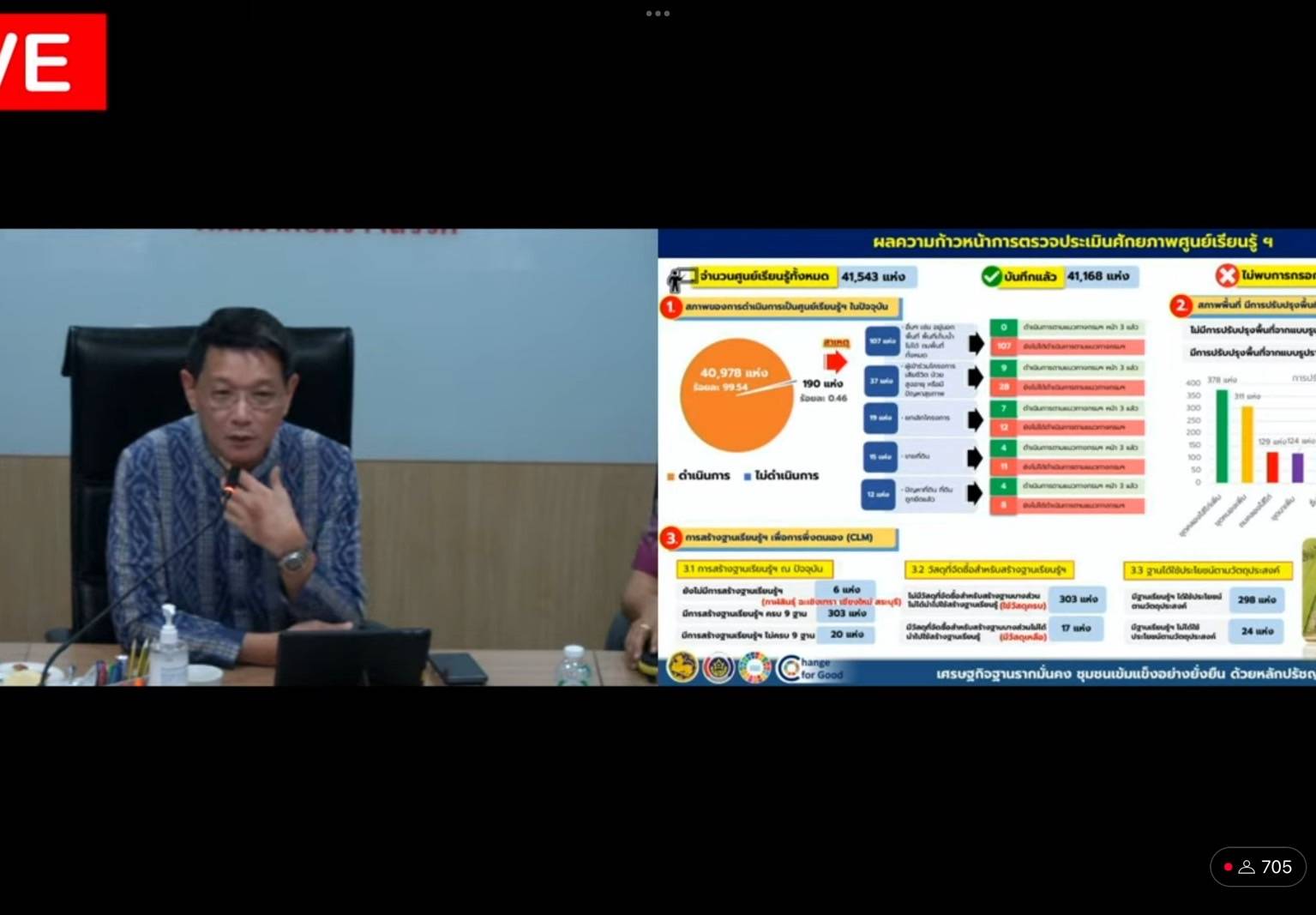Select the SDG colorful wheel logo
Image resolution: width=1316 pixels, height=915 pixels.
pos(753,666)
